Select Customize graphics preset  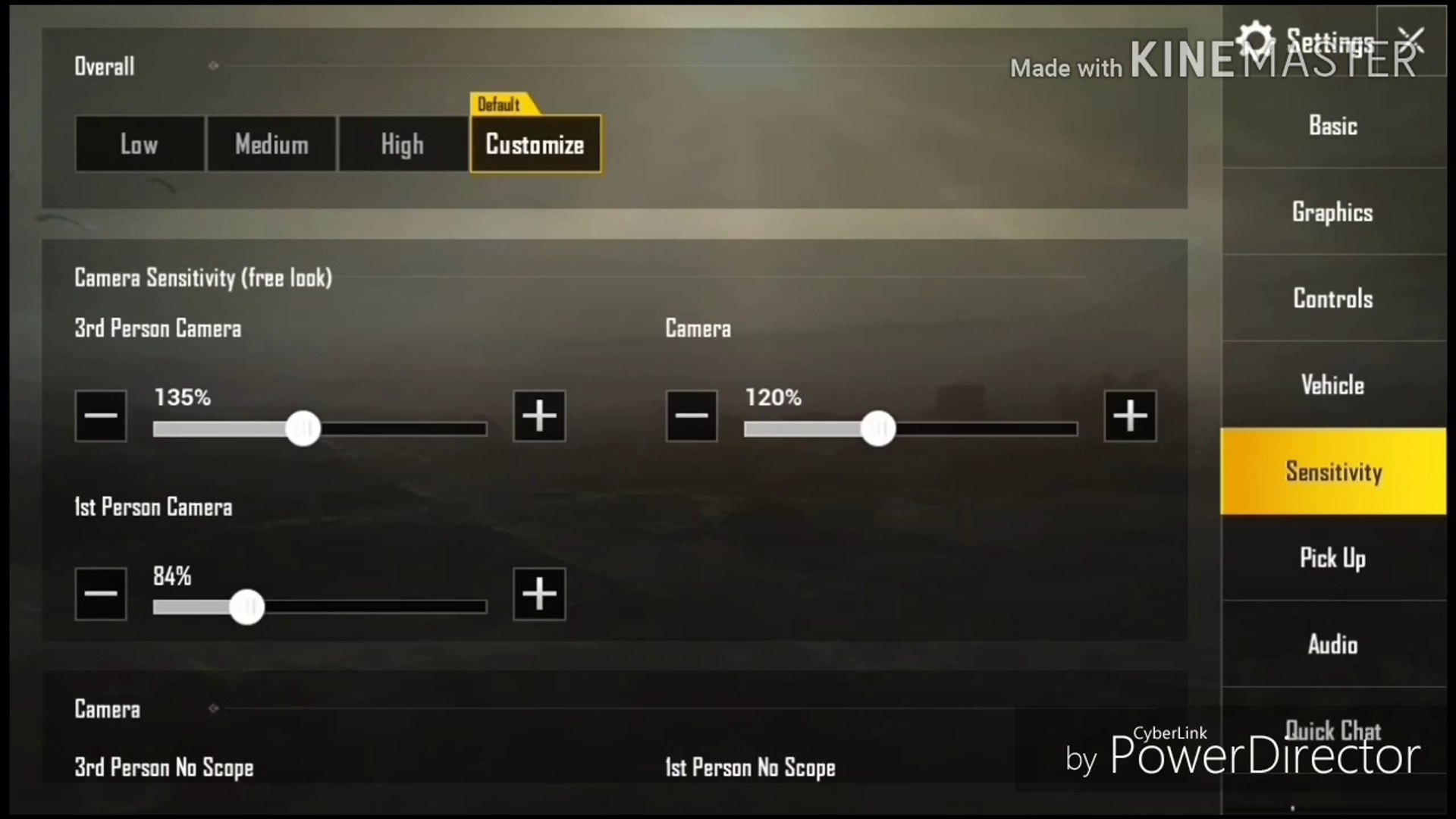(533, 143)
